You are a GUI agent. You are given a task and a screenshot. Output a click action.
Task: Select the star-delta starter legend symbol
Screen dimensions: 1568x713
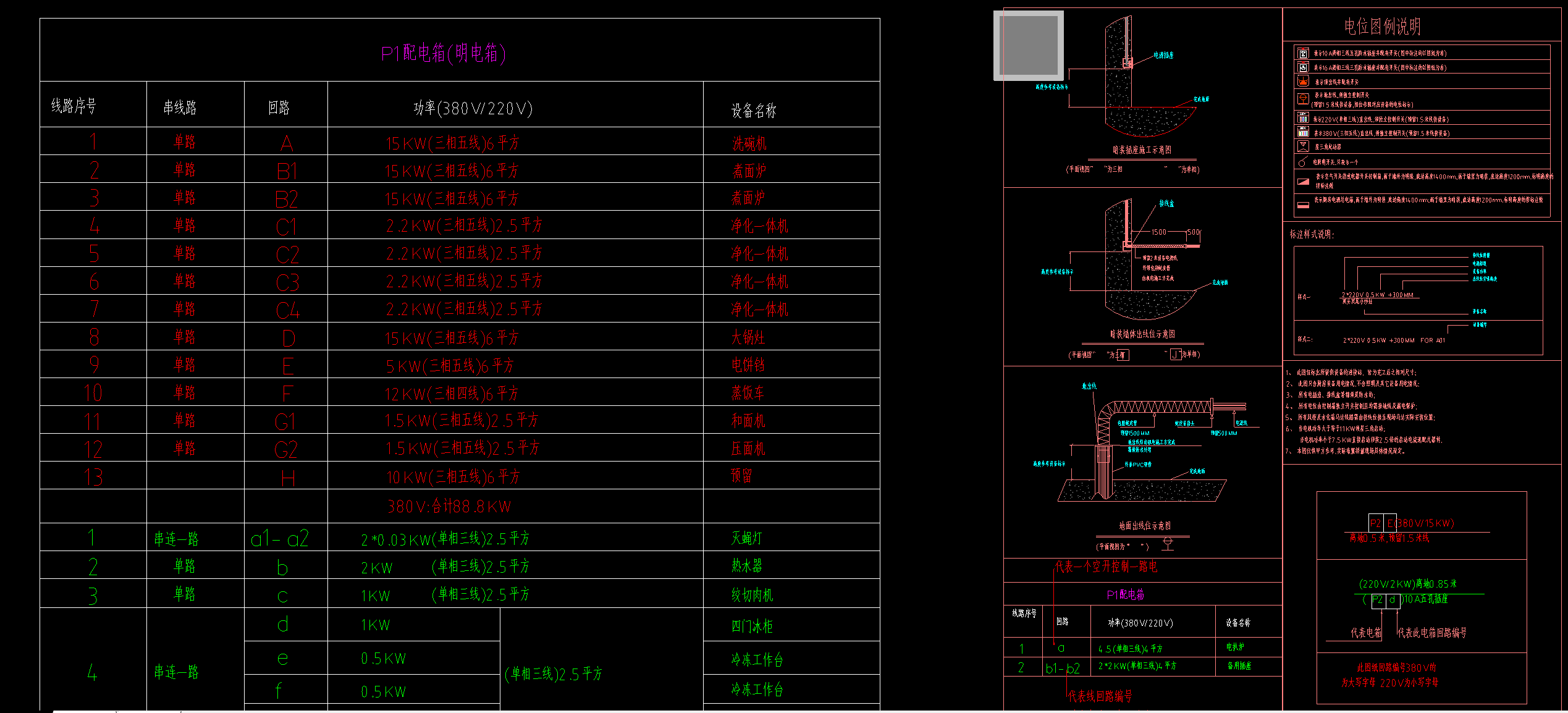point(1303,146)
